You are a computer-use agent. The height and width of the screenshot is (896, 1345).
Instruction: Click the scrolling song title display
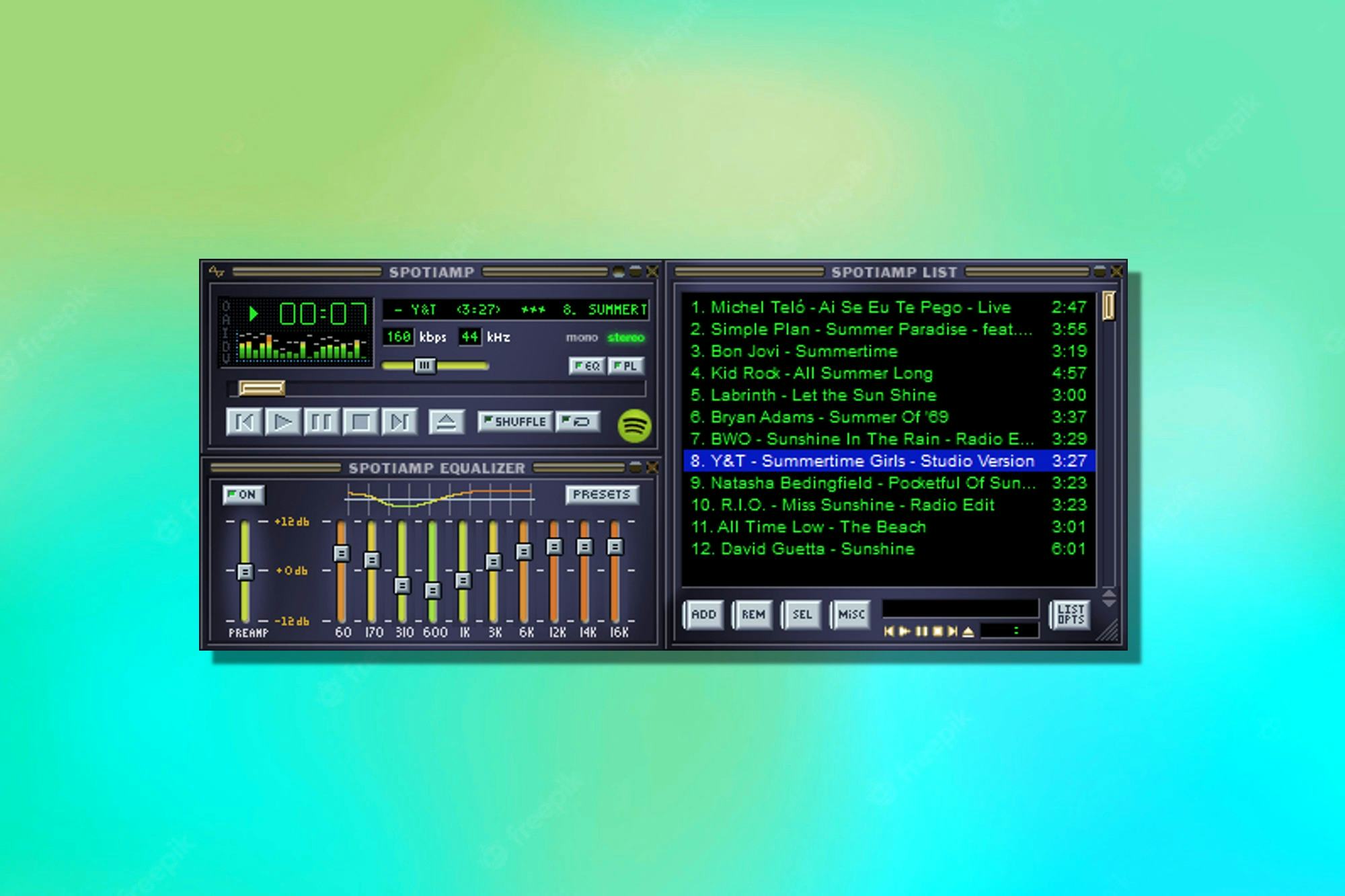516,309
